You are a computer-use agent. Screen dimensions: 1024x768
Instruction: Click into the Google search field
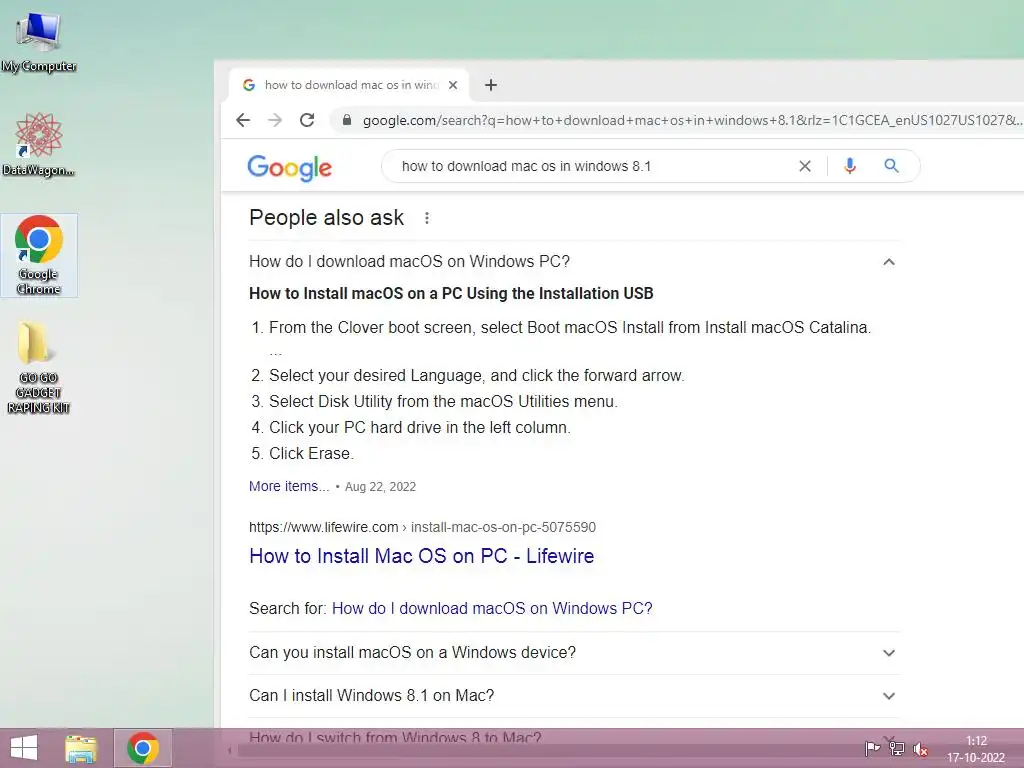[591, 166]
